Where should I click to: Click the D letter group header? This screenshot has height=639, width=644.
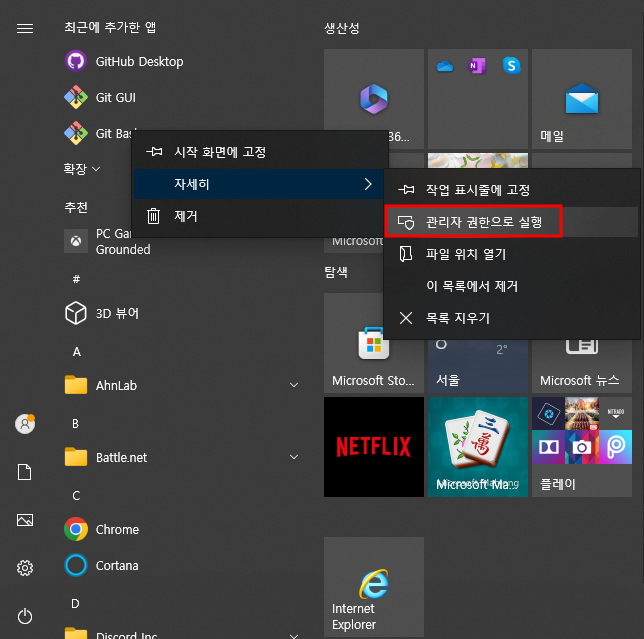click(75, 604)
